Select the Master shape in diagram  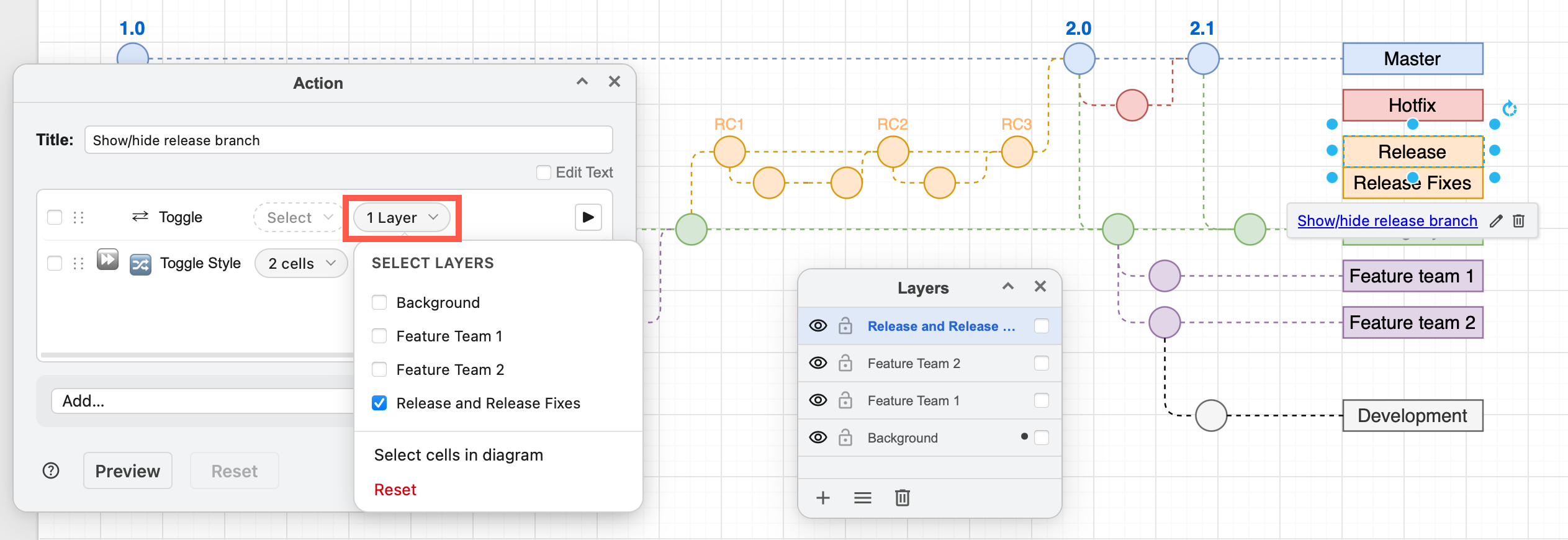1413,59
